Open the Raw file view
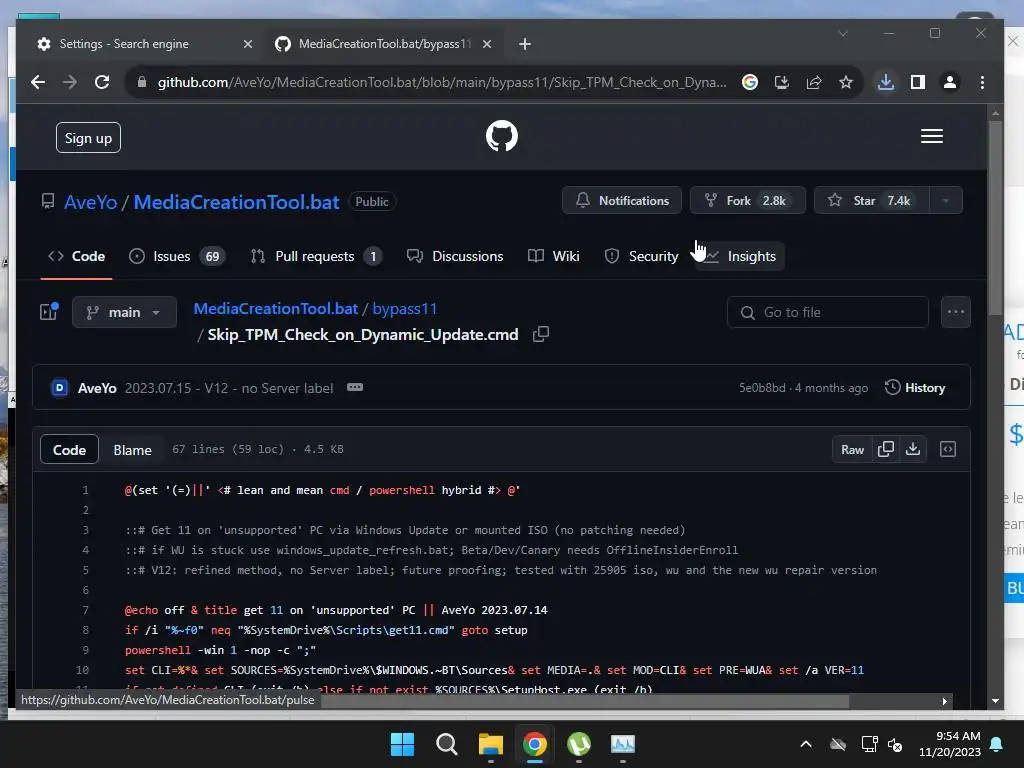This screenshot has width=1024, height=768. (x=852, y=449)
